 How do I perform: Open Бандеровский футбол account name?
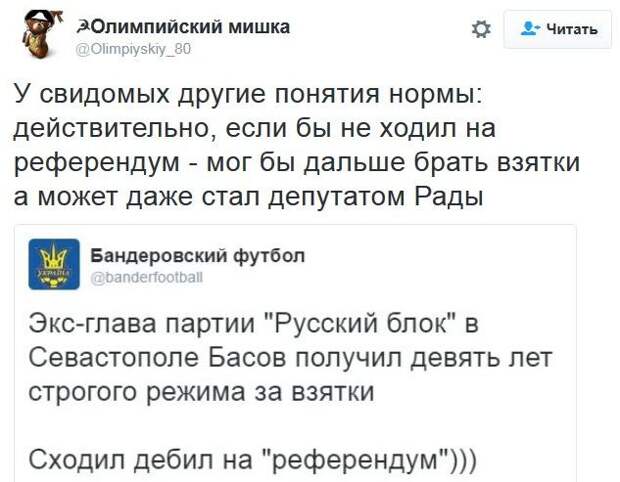[198, 256]
